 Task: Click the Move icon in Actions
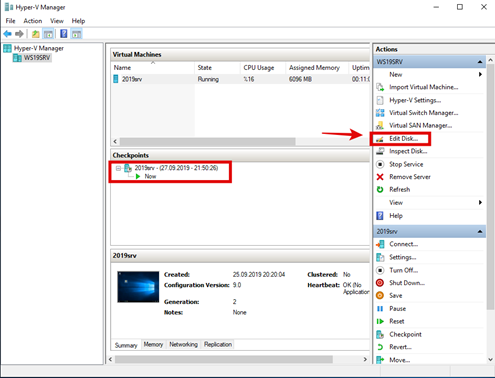[x=380, y=360]
